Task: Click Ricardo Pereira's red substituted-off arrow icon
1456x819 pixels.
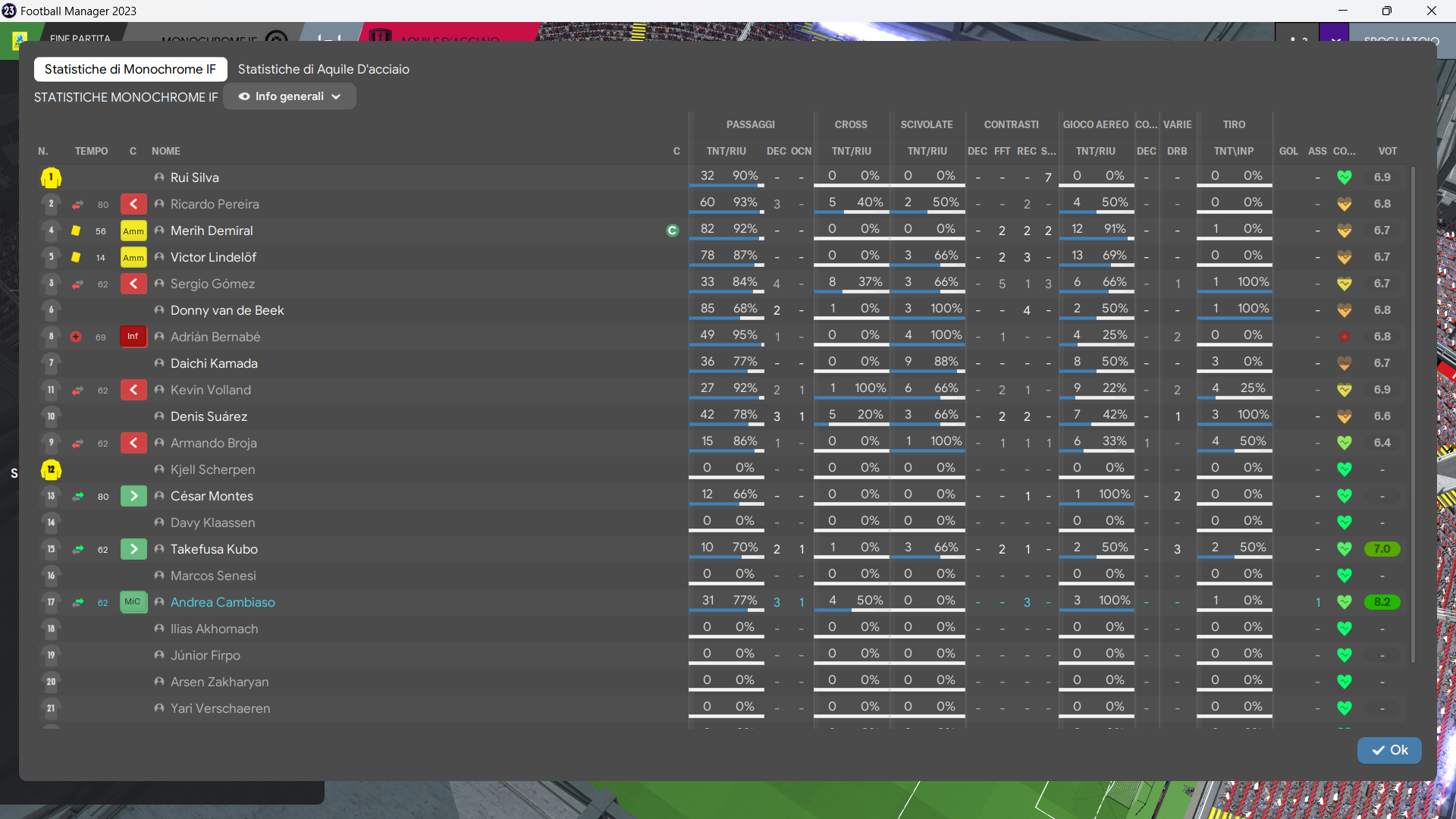Action: pyautogui.click(x=77, y=205)
